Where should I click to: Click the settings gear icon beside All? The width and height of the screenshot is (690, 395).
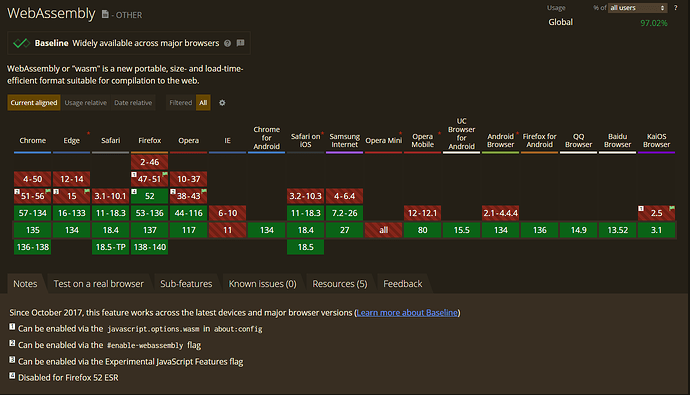tap(222, 102)
